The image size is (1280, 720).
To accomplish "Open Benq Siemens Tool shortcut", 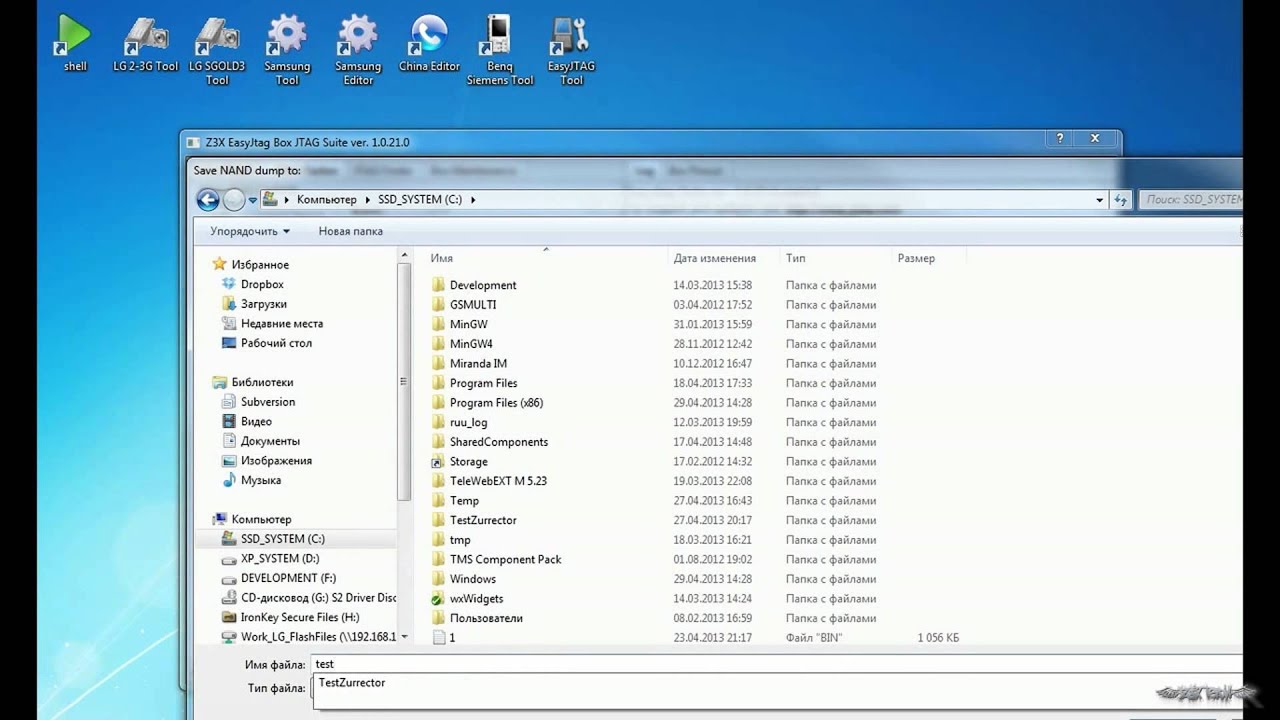I will pyautogui.click(x=500, y=50).
